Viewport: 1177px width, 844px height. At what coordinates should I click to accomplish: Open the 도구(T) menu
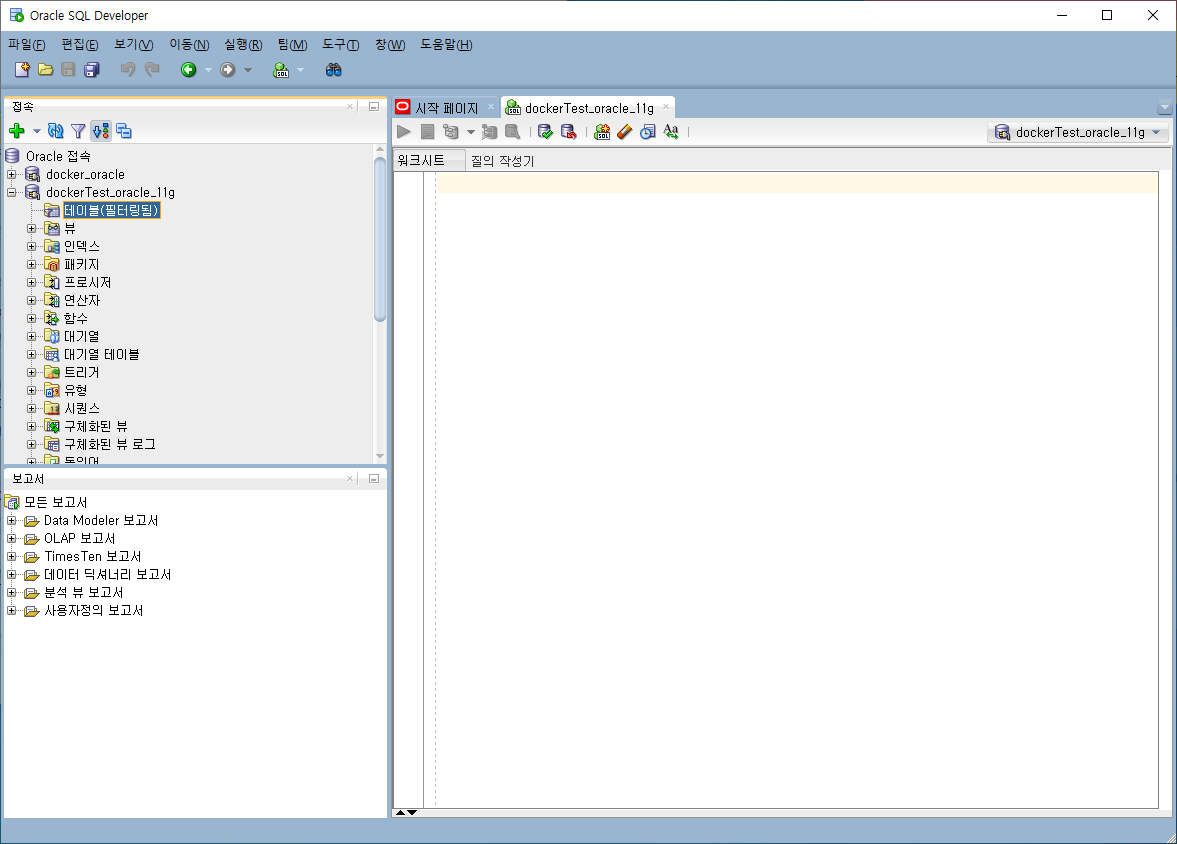tap(341, 45)
